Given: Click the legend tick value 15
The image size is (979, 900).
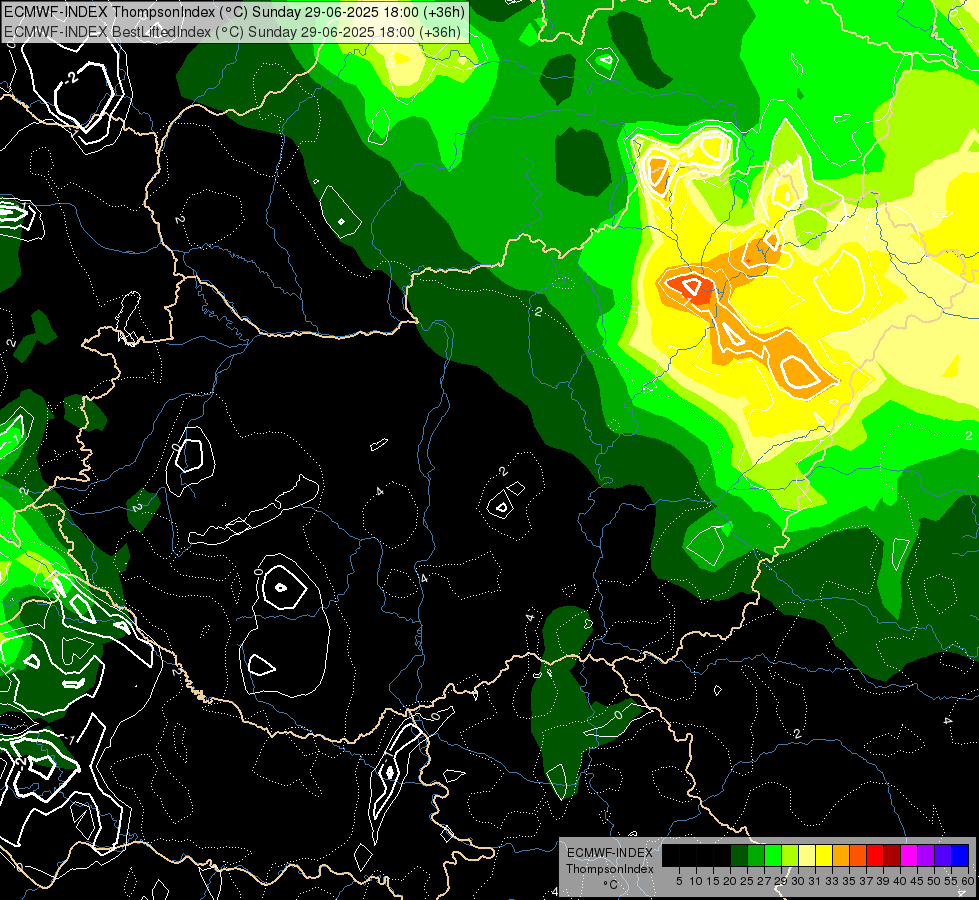Looking at the screenshot, I should [713, 881].
